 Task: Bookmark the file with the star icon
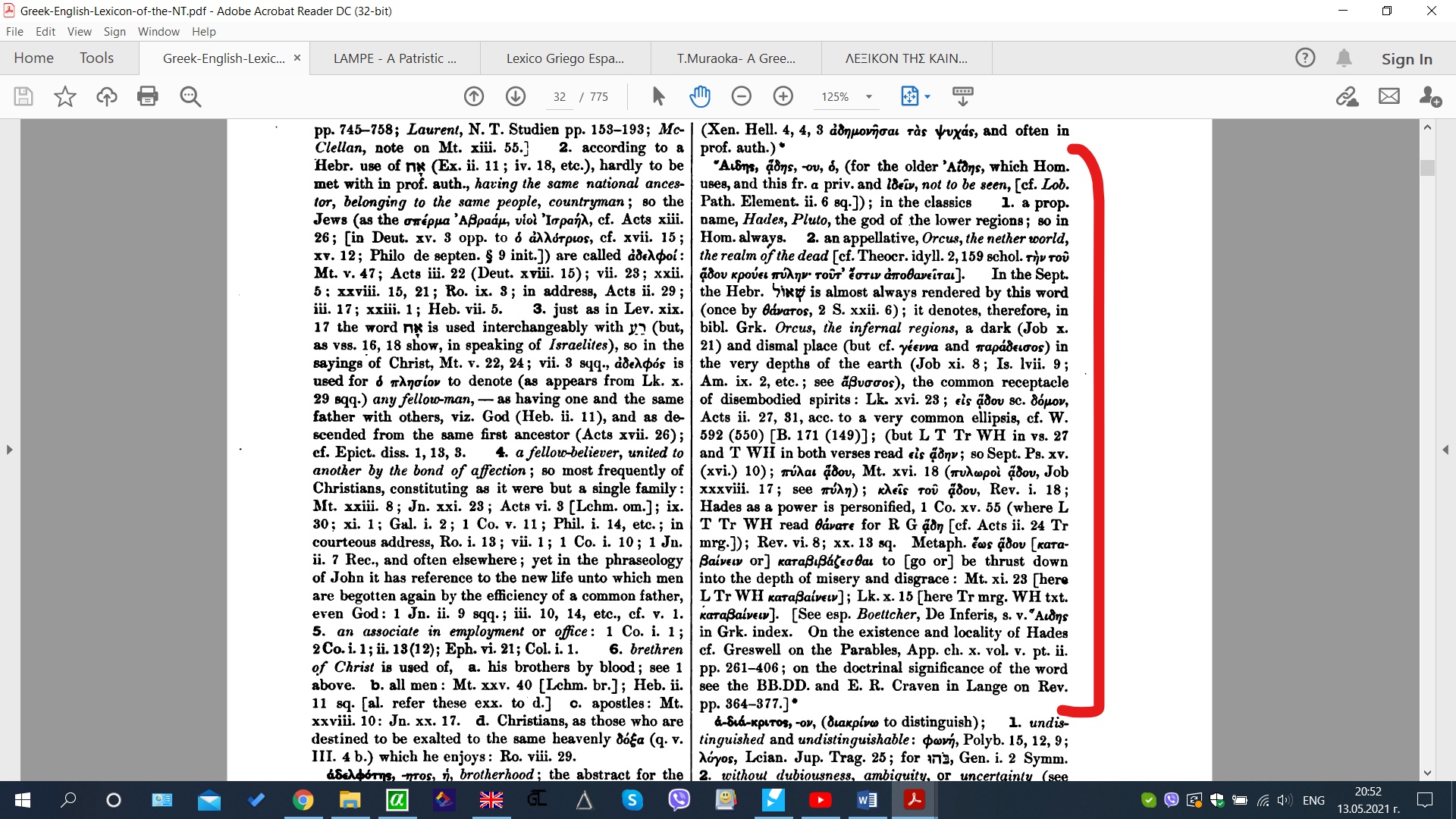click(65, 96)
